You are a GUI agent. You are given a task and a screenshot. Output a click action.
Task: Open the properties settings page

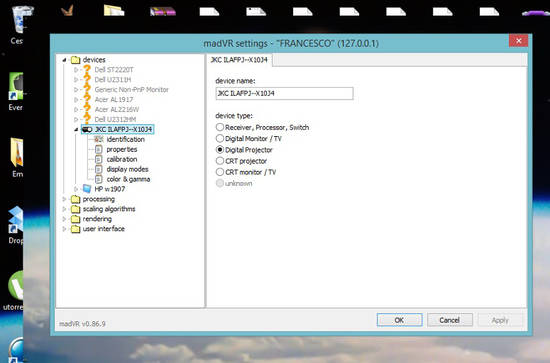pos(122,149)
